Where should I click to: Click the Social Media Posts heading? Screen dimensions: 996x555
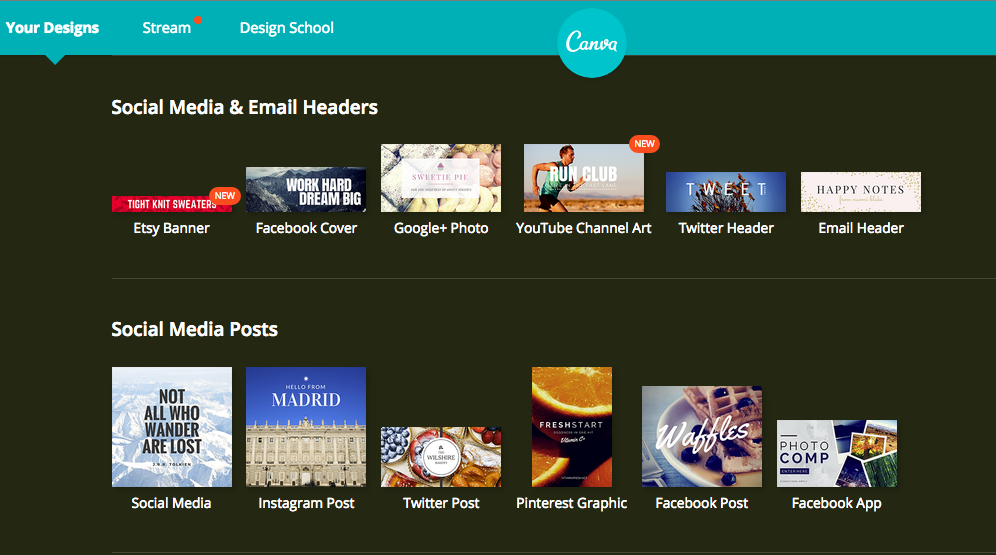point(194,329)
